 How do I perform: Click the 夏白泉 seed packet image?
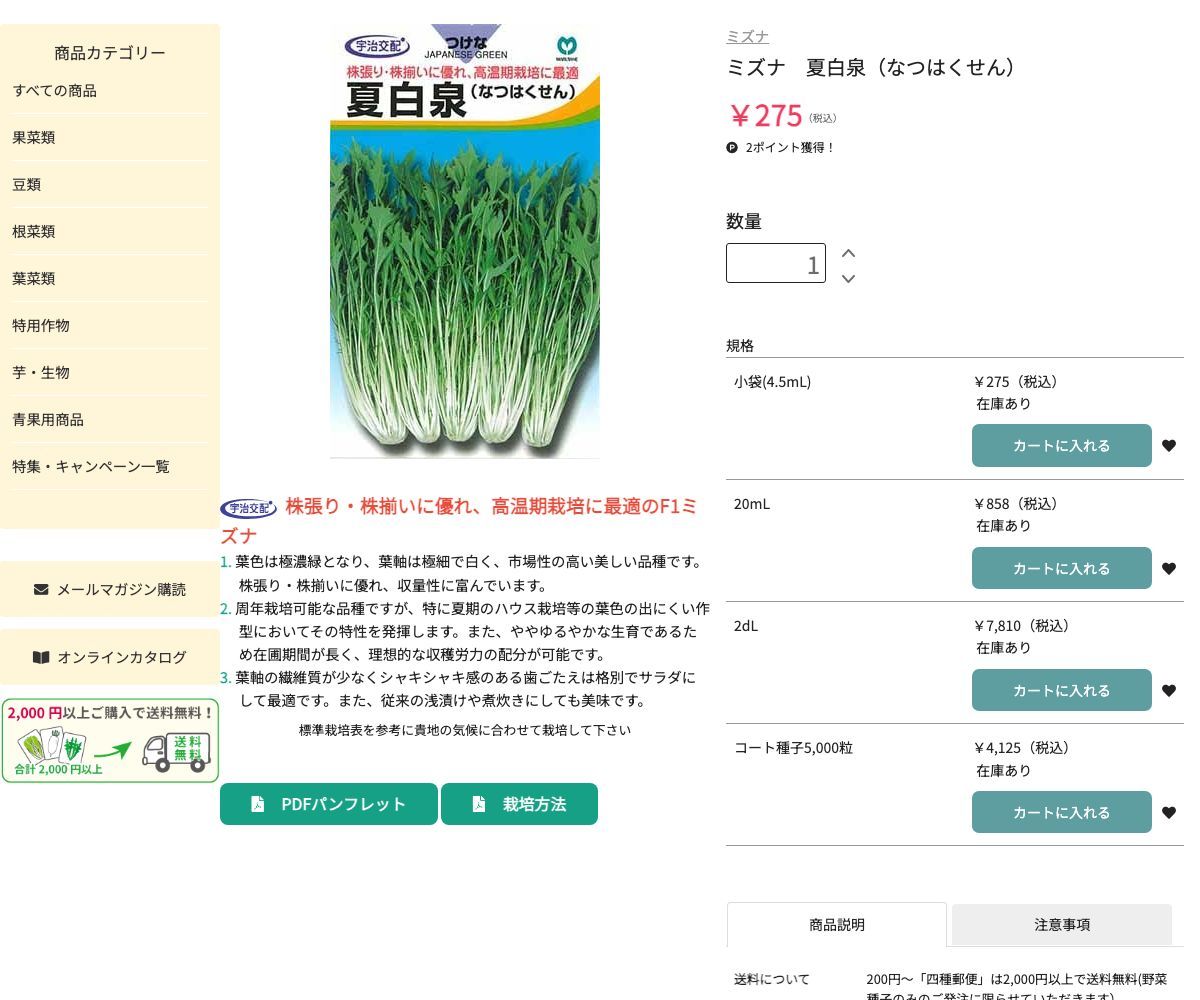(465, 242)
